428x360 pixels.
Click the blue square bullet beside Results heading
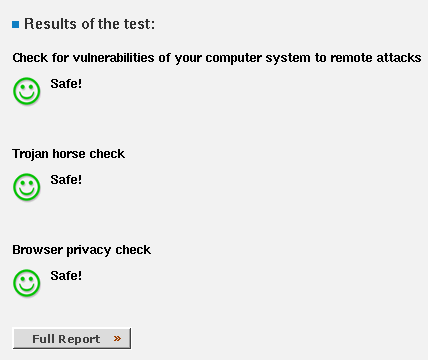[x=15, y=24]
